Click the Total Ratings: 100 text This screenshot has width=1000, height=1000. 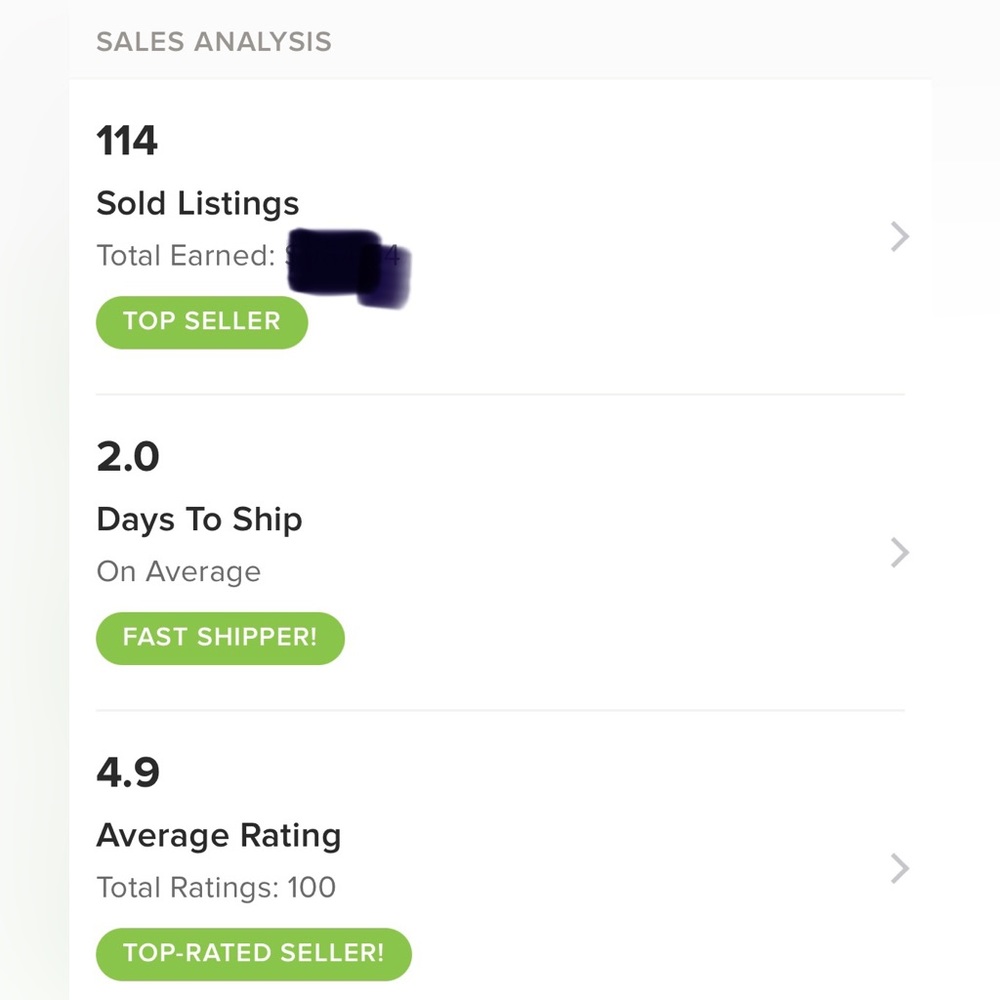216,888
